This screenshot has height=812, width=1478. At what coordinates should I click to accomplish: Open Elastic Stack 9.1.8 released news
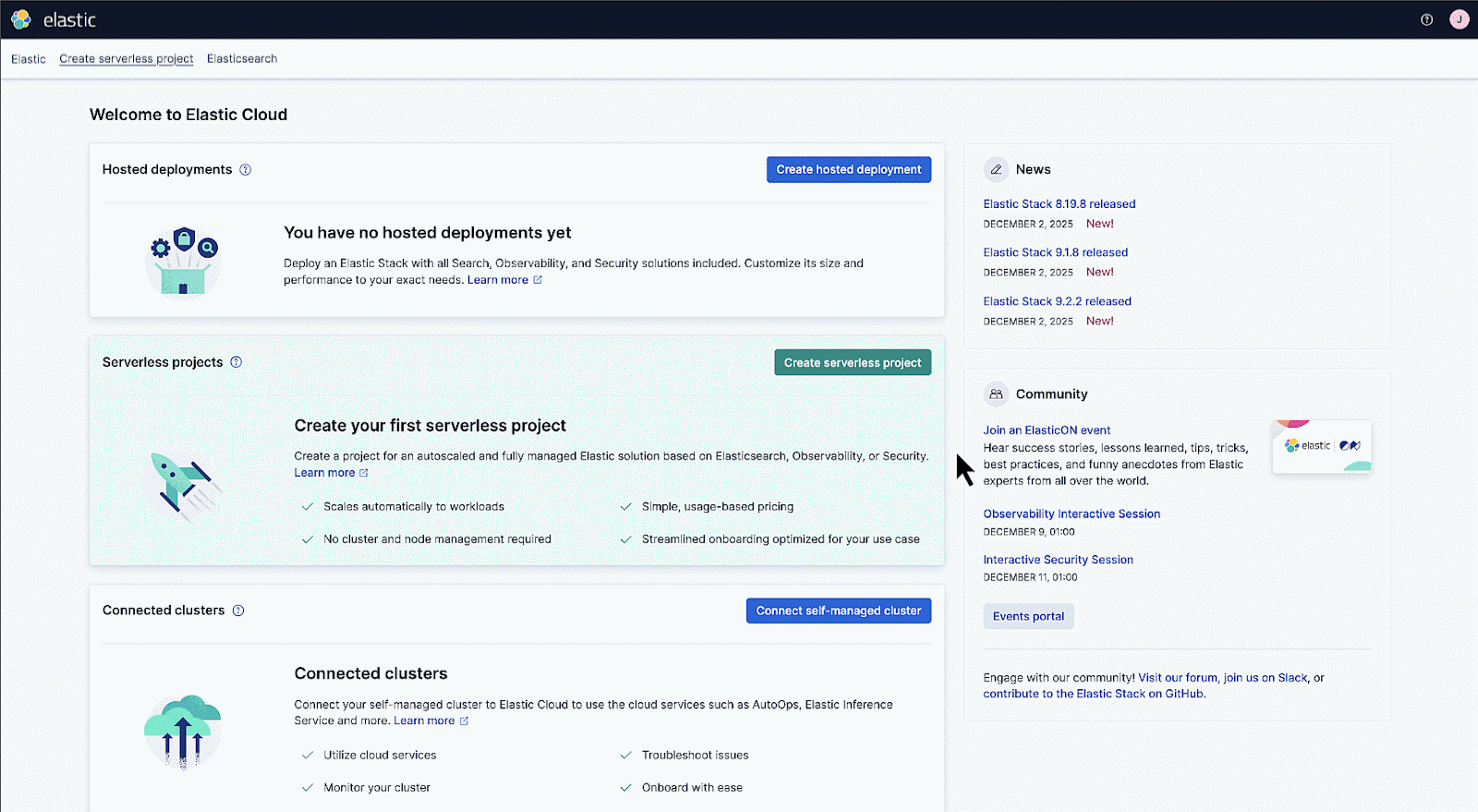(x=1056, y=252)
